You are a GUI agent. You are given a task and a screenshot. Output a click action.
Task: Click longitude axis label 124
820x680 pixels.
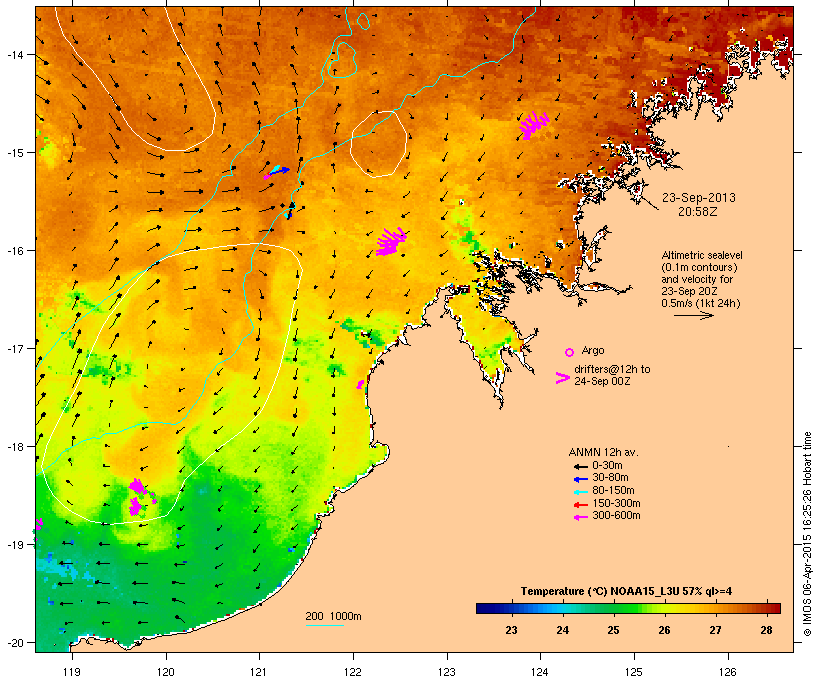540,672
